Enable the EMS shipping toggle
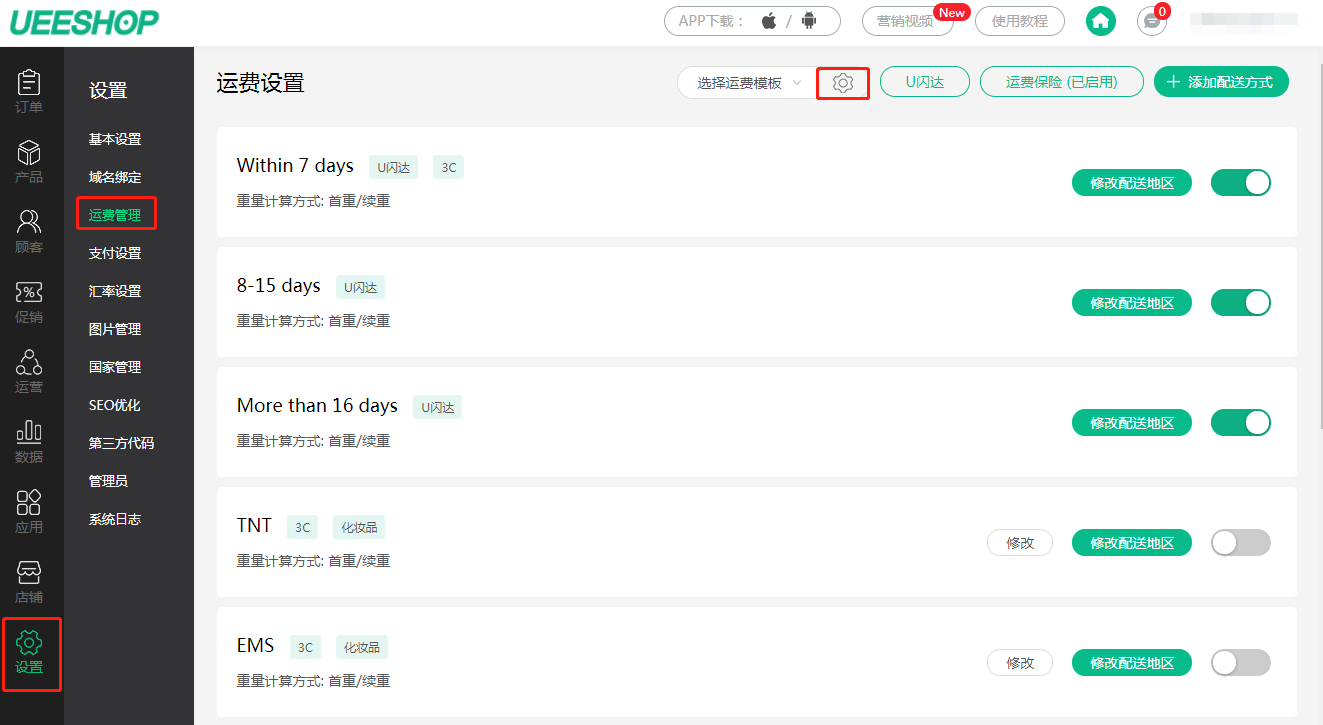 [1241, 662]
